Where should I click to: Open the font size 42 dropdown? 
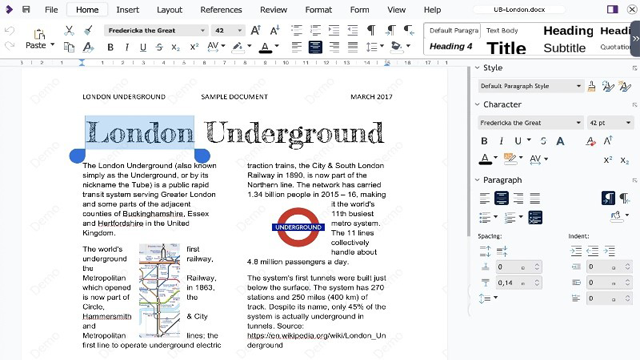click(240, 31)
